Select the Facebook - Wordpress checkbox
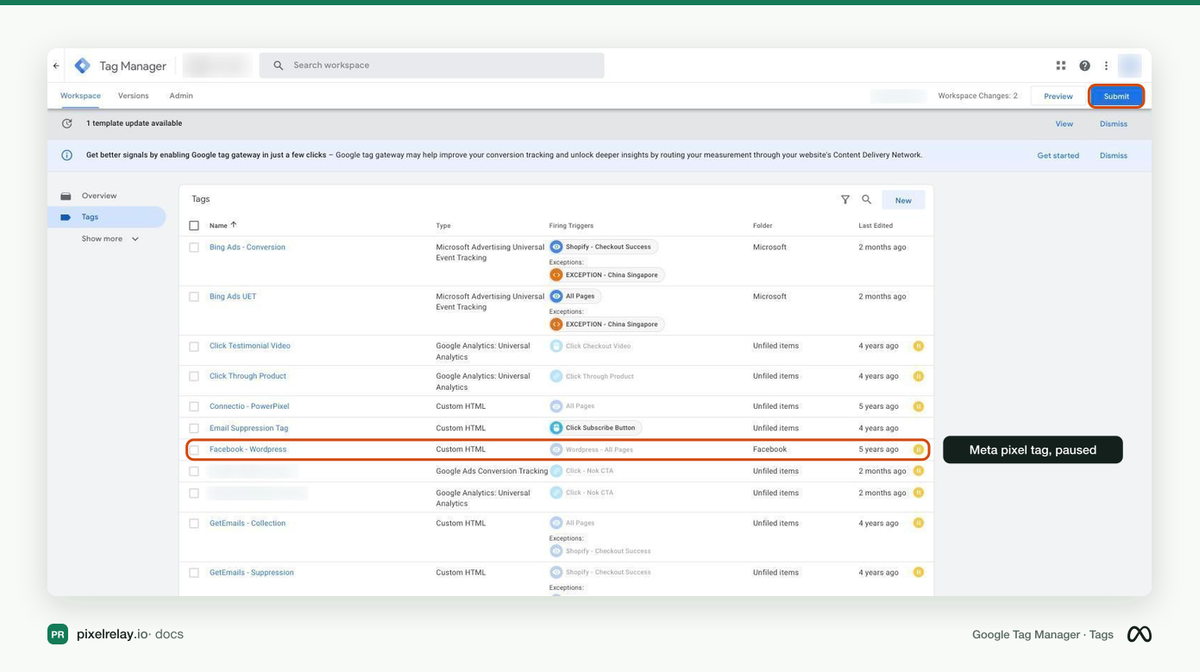The image size is (1200, 672). (x=194, y=450)
